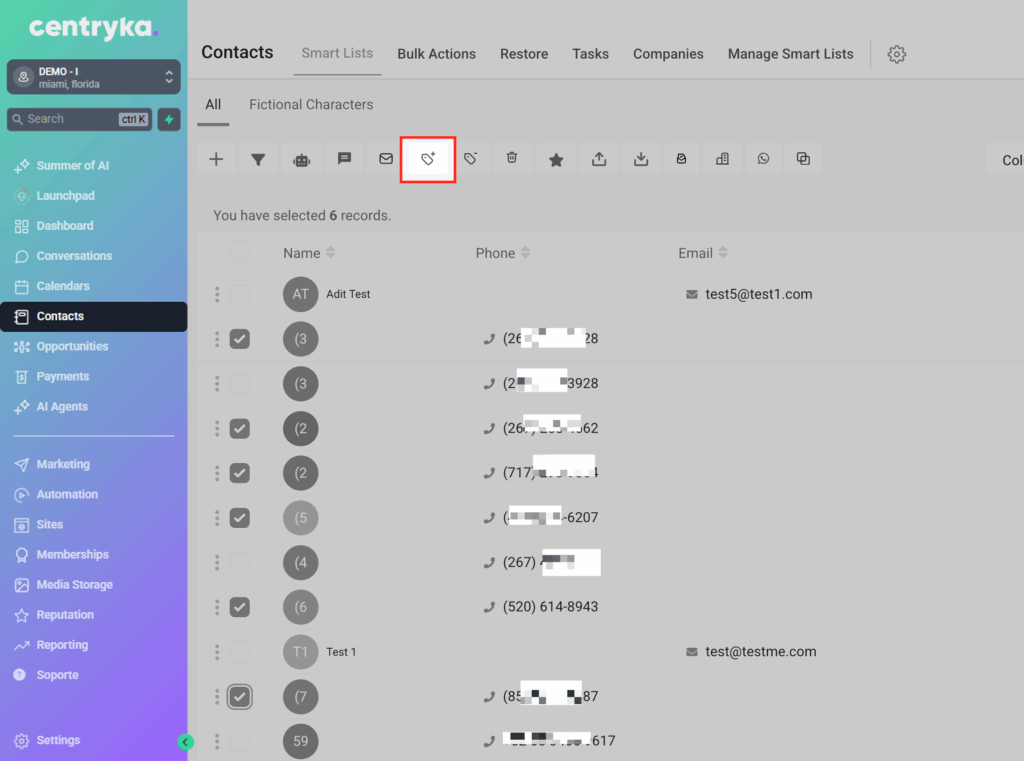Uncheck the (520) 614-8943 contact checkbox
This screenshot has height=761, width=1024.
tap(240, 607)
